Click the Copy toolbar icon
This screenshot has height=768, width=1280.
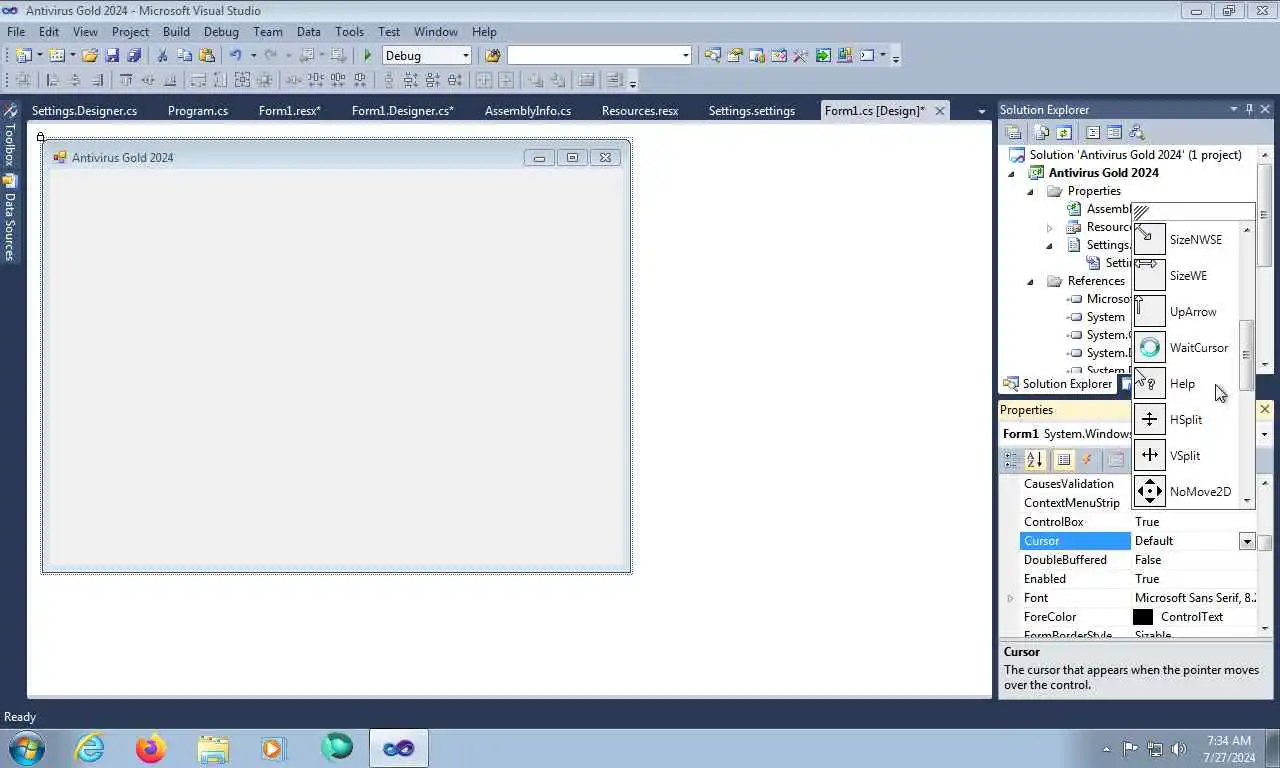pos(184,56)
